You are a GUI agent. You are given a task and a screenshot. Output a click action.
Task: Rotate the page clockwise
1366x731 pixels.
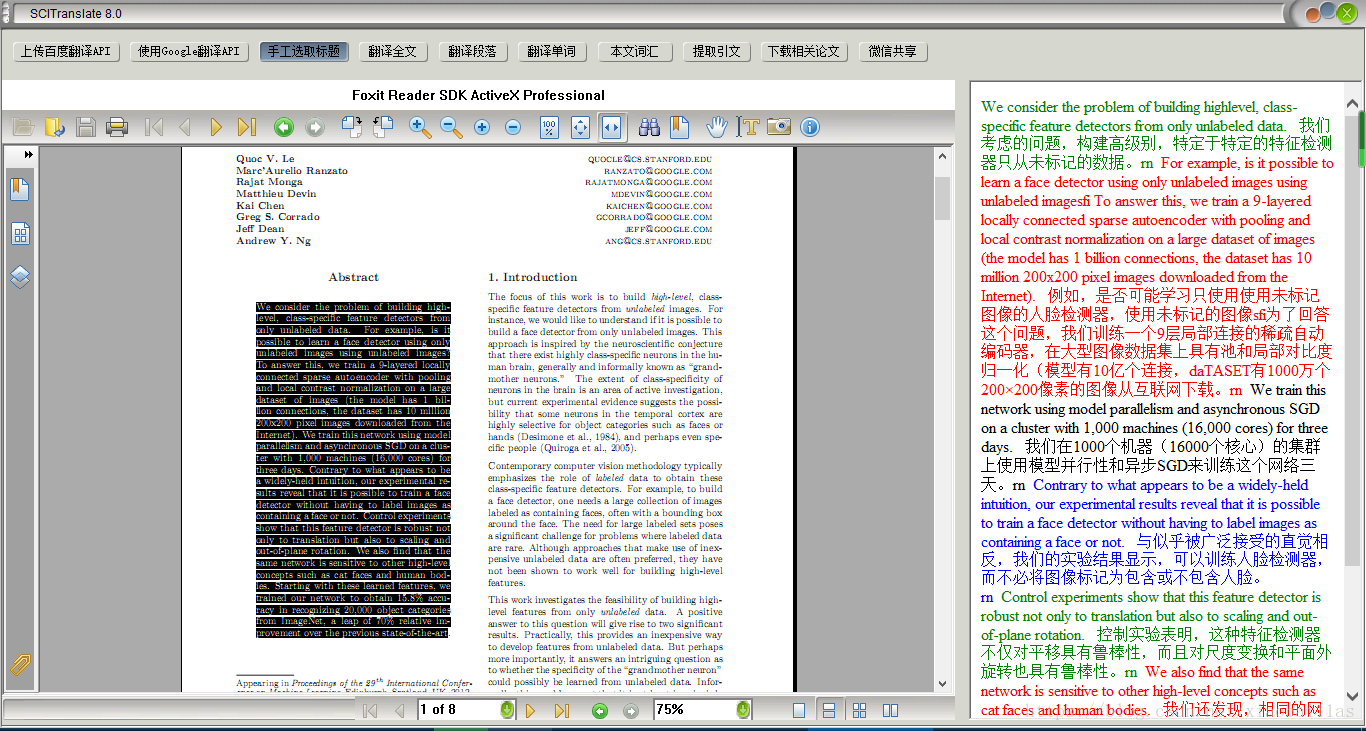click(351, 127)
